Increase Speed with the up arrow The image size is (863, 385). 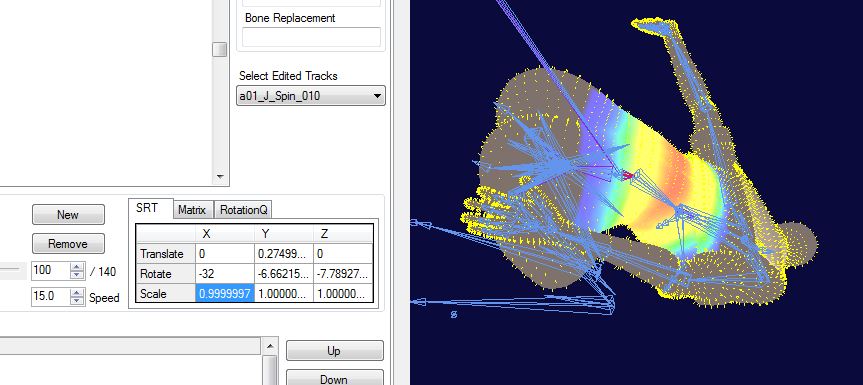78,293
